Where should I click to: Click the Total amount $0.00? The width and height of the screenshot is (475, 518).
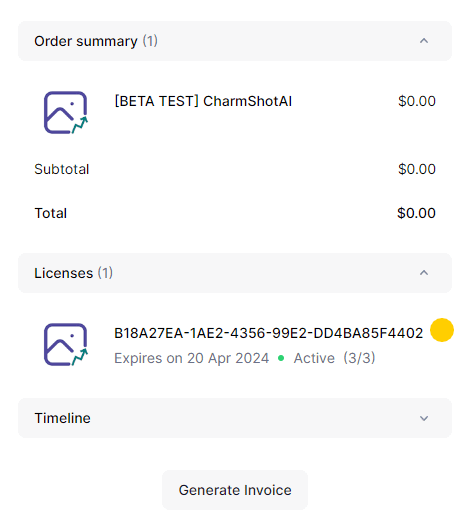(416, 213)
